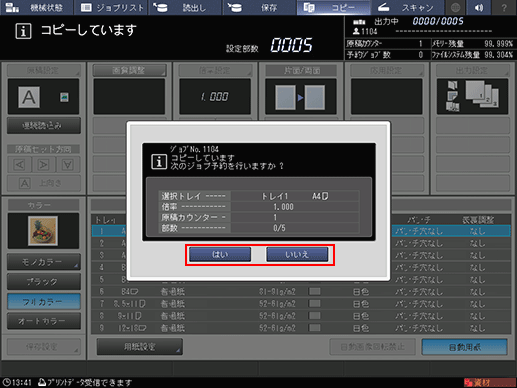Select tray row 8 9x11

[x=301, y=316]
